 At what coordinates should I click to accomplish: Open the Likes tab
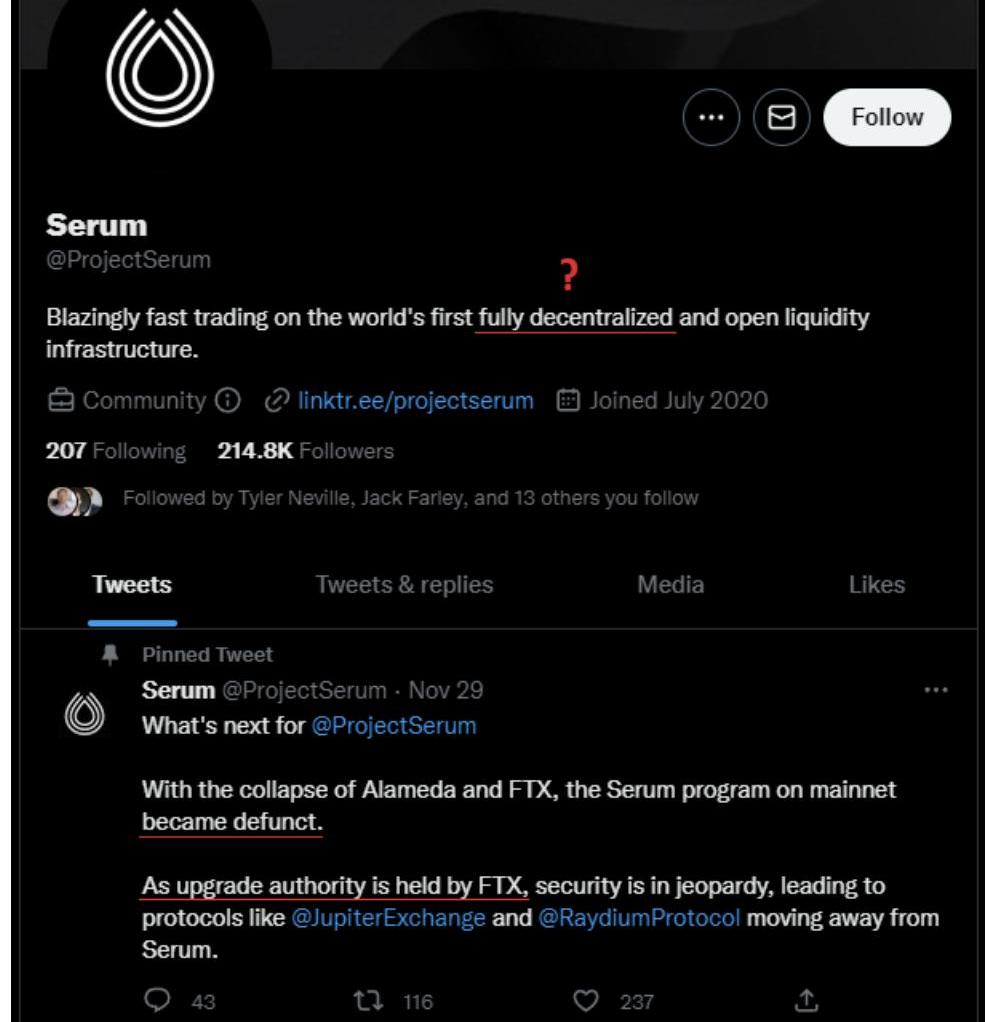876,585
